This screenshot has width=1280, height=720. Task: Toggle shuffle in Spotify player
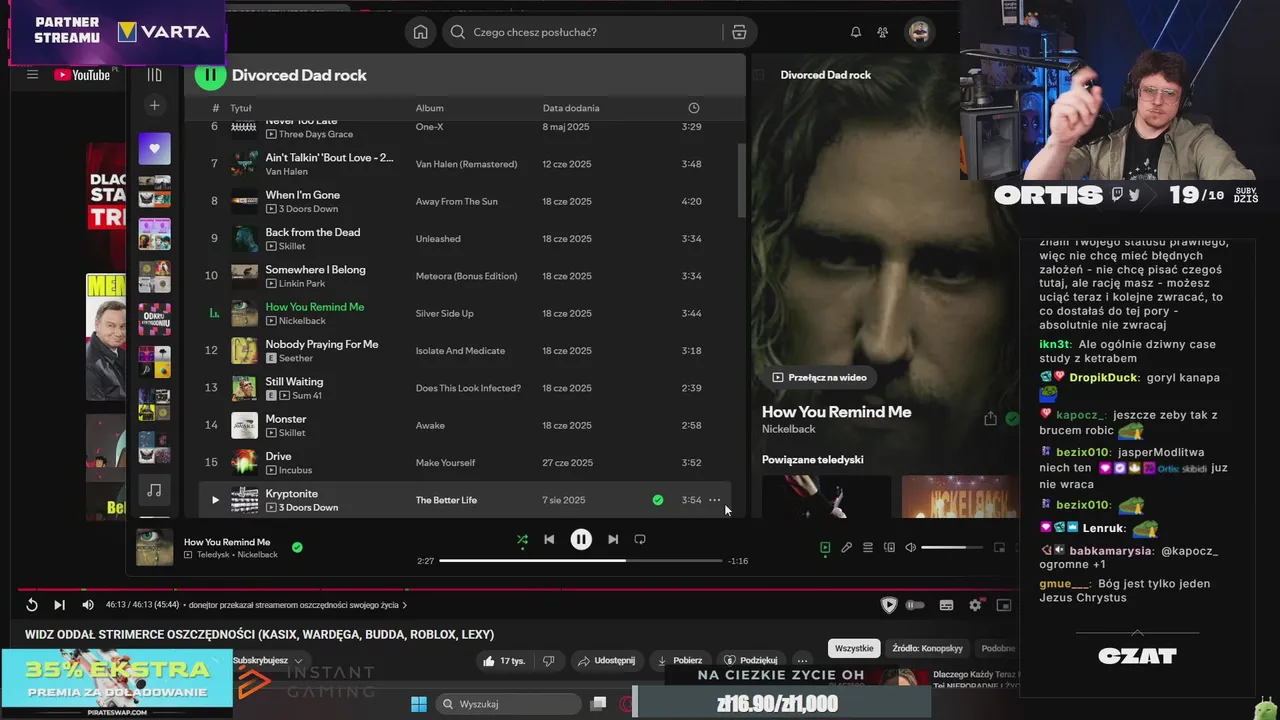pyautogui.click(x=522, y=539)
